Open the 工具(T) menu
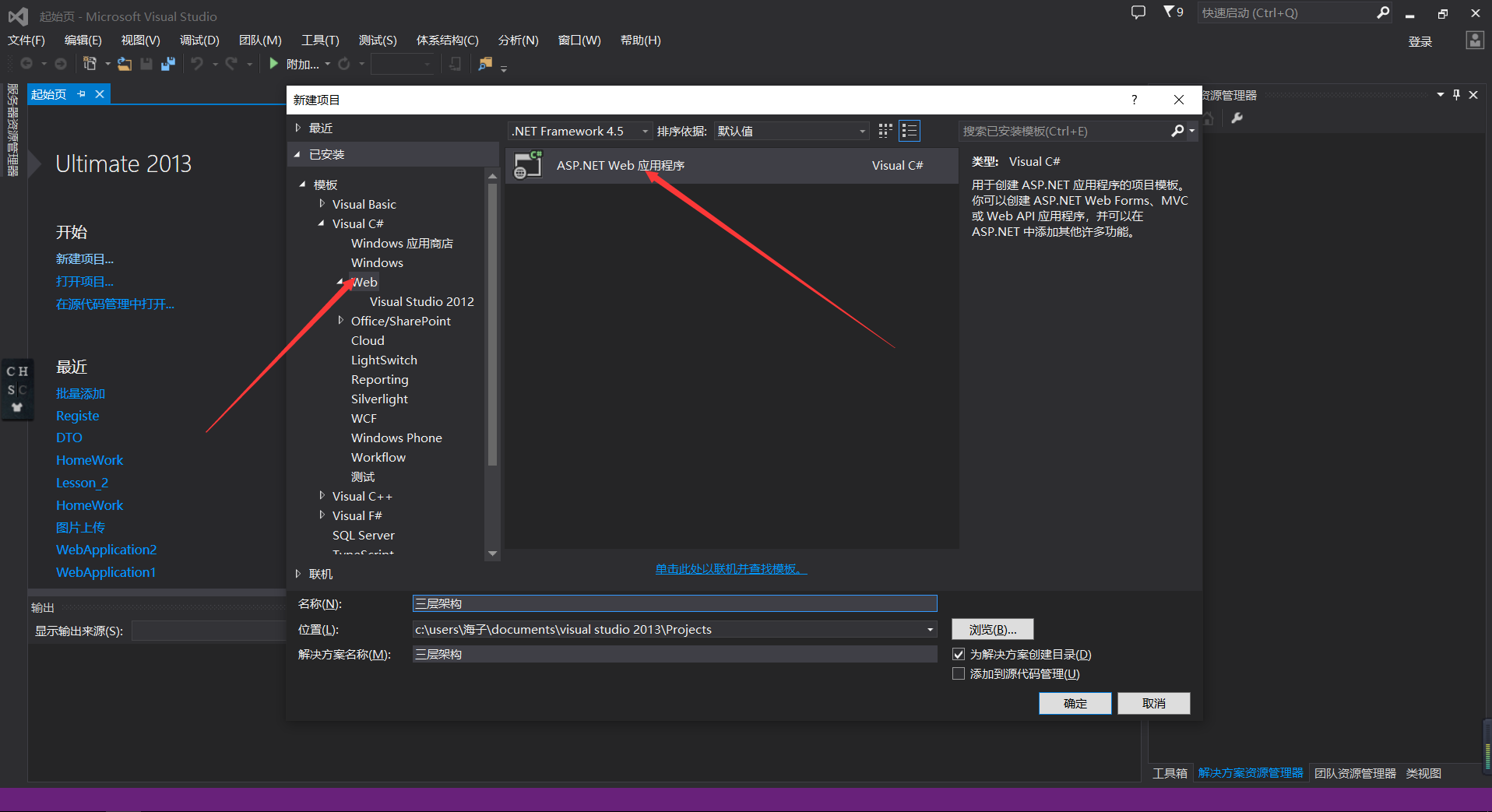 click(x=319, y=40)
